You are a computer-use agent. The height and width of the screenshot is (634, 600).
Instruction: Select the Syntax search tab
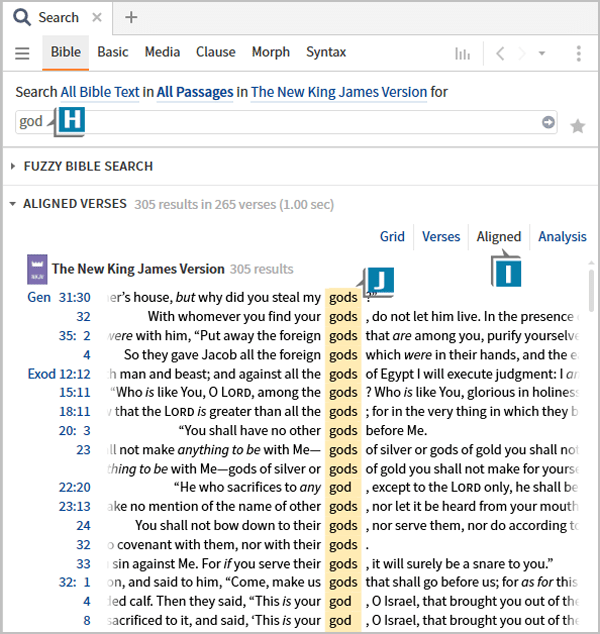tap(326, 52)
